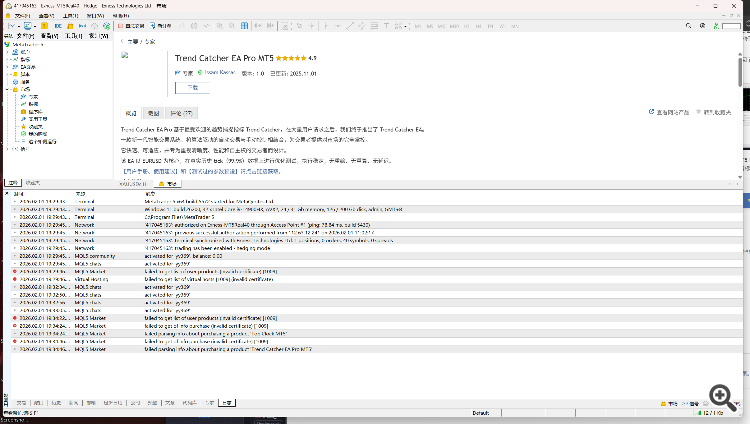Click the back arrow above product title

pos(122,42)
